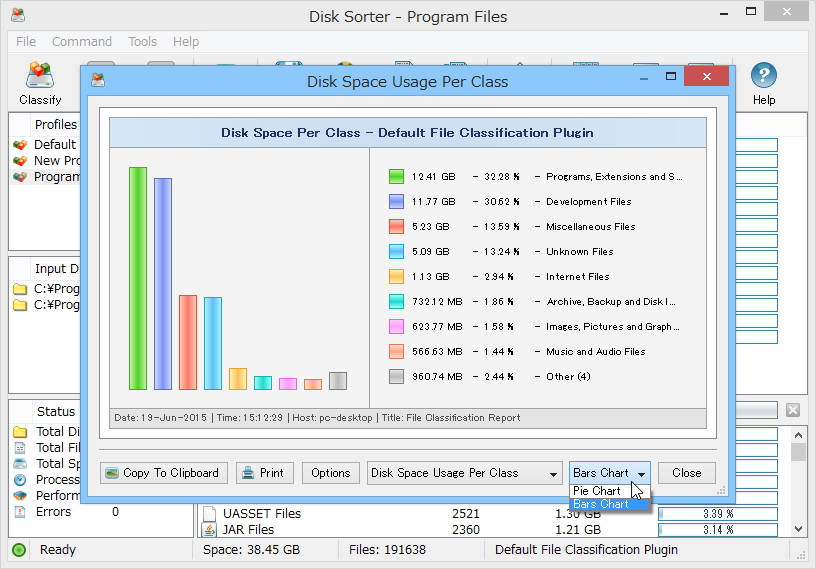Viewport: 816px width, 569px height.
Task: Click the tall green bar in chart
Action: (x=138, y=279)
